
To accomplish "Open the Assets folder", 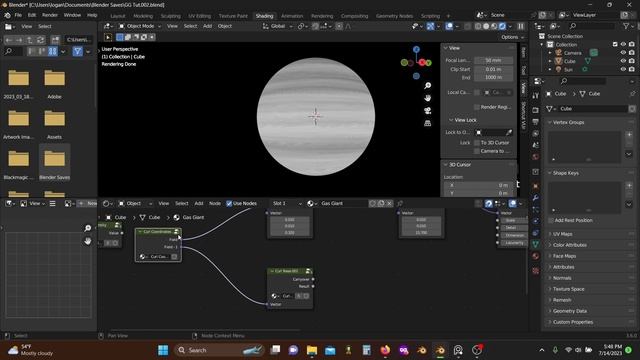I will (55, 123).
